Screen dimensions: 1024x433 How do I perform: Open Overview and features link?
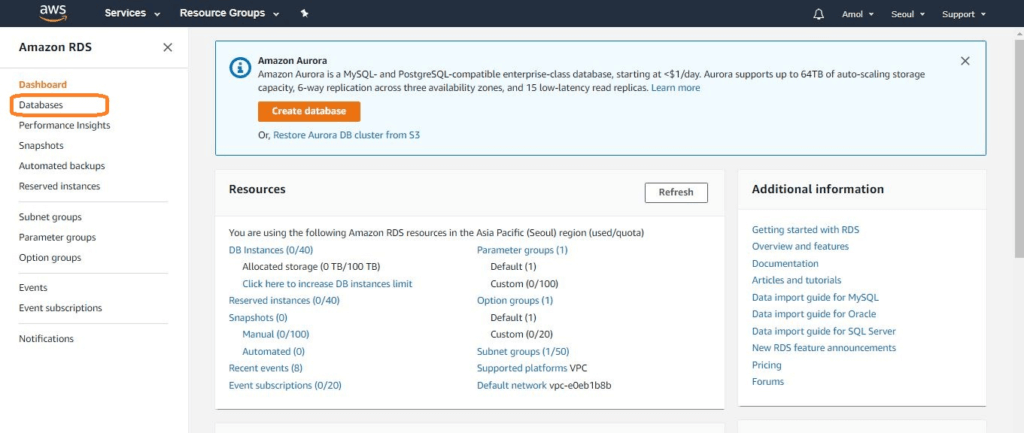pos(800,246)
